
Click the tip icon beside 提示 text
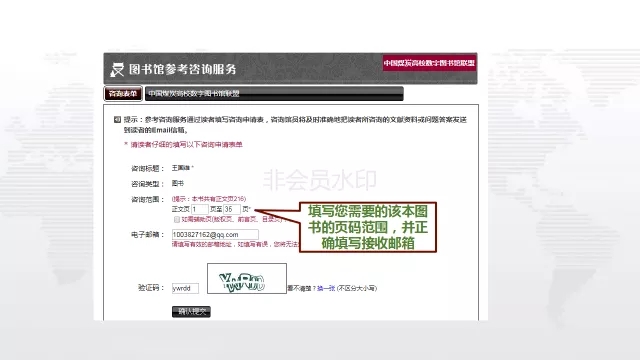[117, 120]
